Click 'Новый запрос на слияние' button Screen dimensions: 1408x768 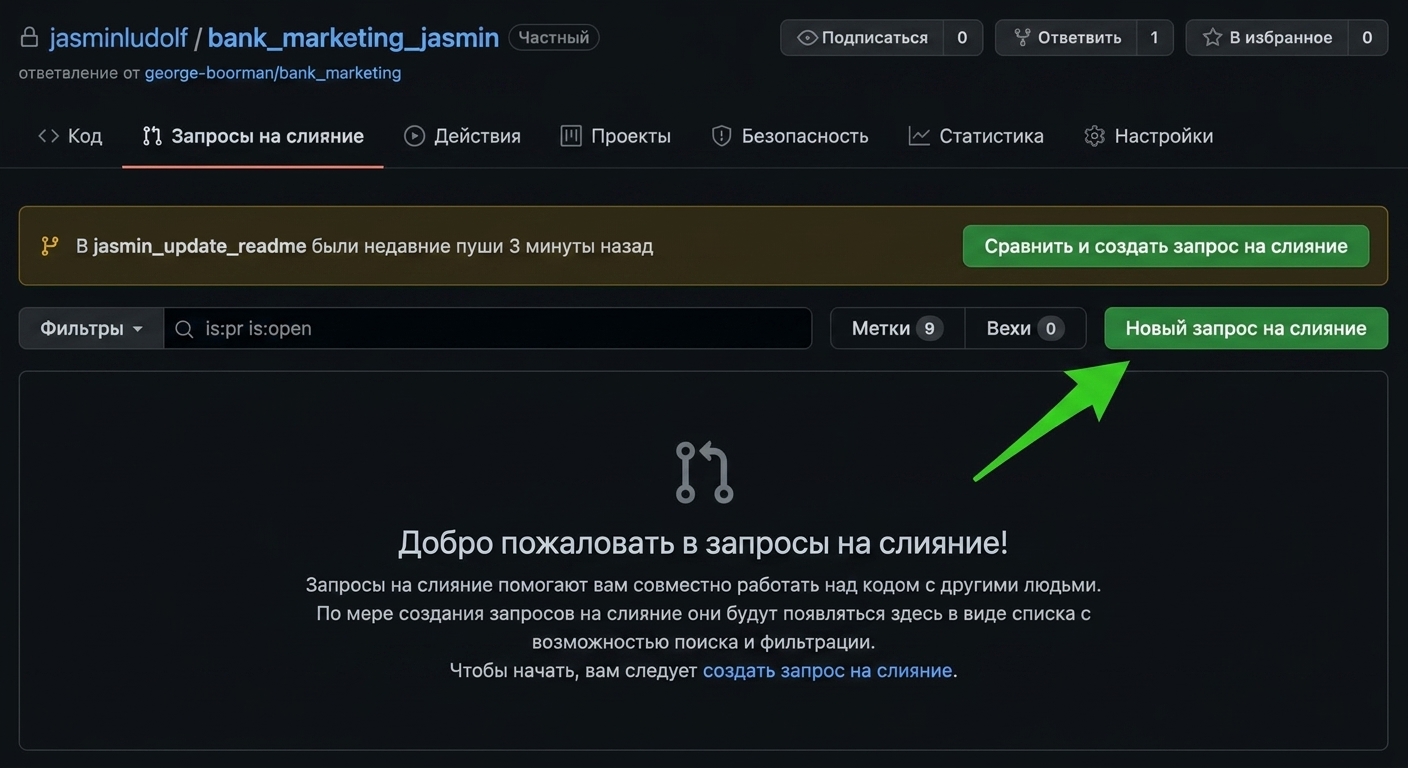pyautogui.click(x=1246, y=328)
